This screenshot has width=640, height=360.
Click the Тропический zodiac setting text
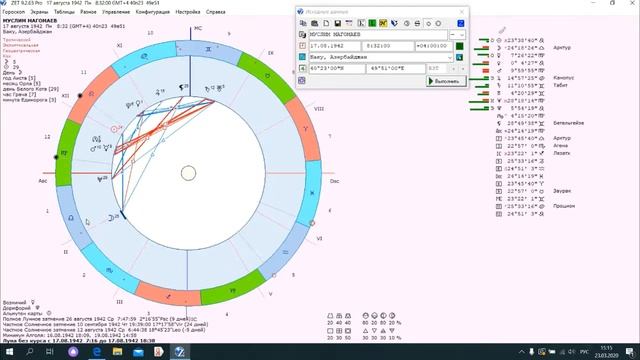tap(17, 40)
